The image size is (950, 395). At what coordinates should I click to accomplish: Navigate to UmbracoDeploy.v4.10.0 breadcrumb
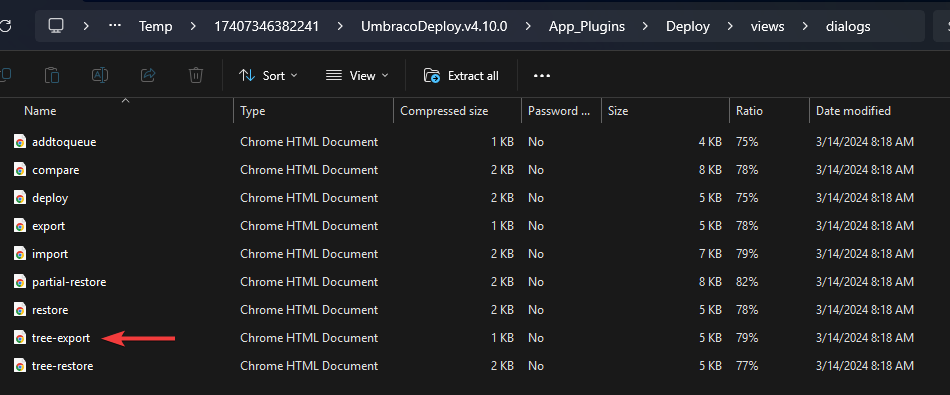coord(434,26)
